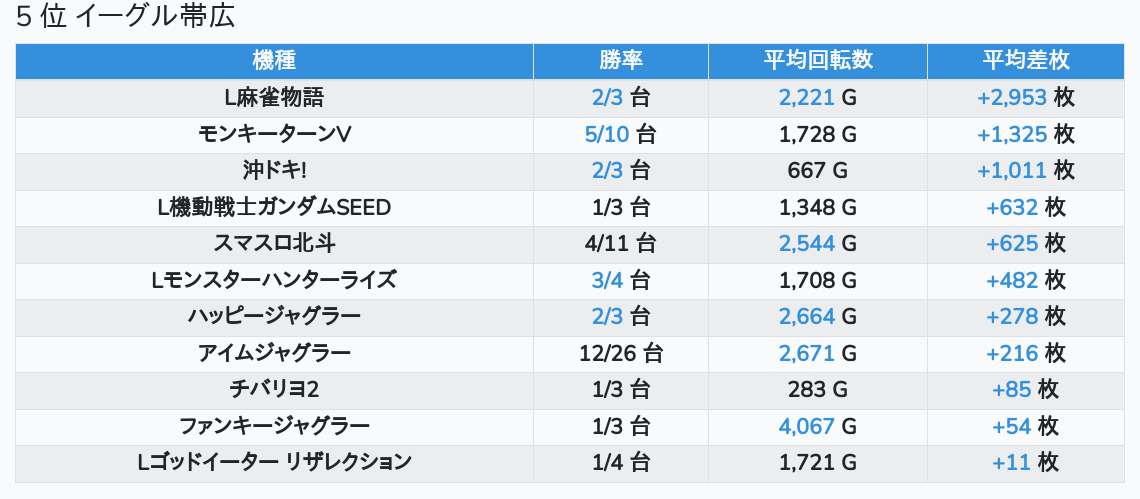
Task: Select the モンキーターンV machine name
Action: pos(274,135)
